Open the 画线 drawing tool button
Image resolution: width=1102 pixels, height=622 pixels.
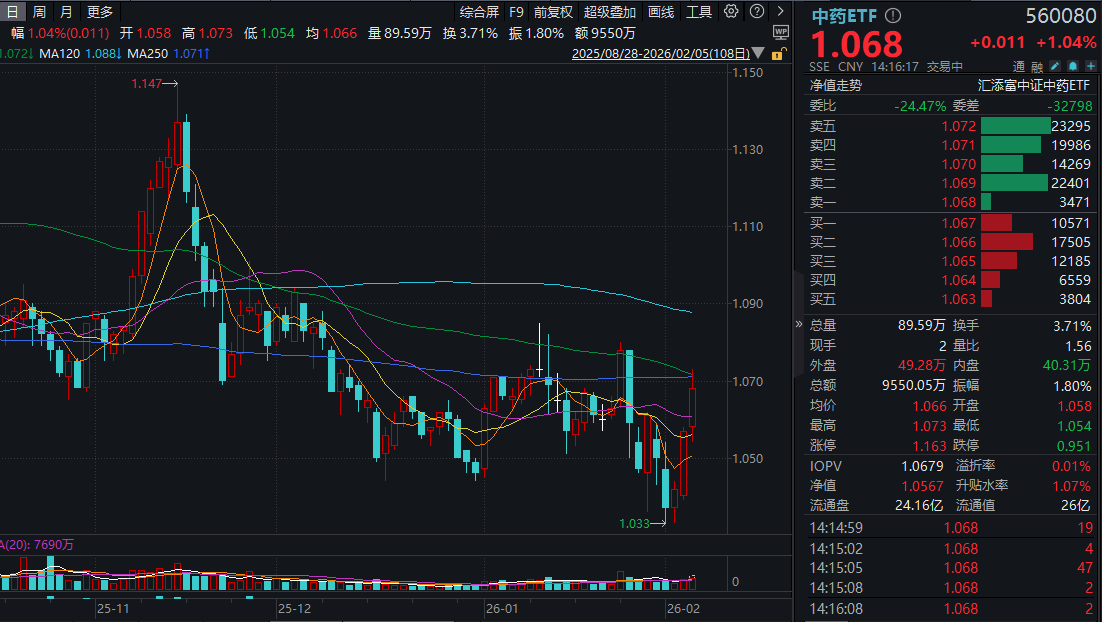[x=660, y=12]
